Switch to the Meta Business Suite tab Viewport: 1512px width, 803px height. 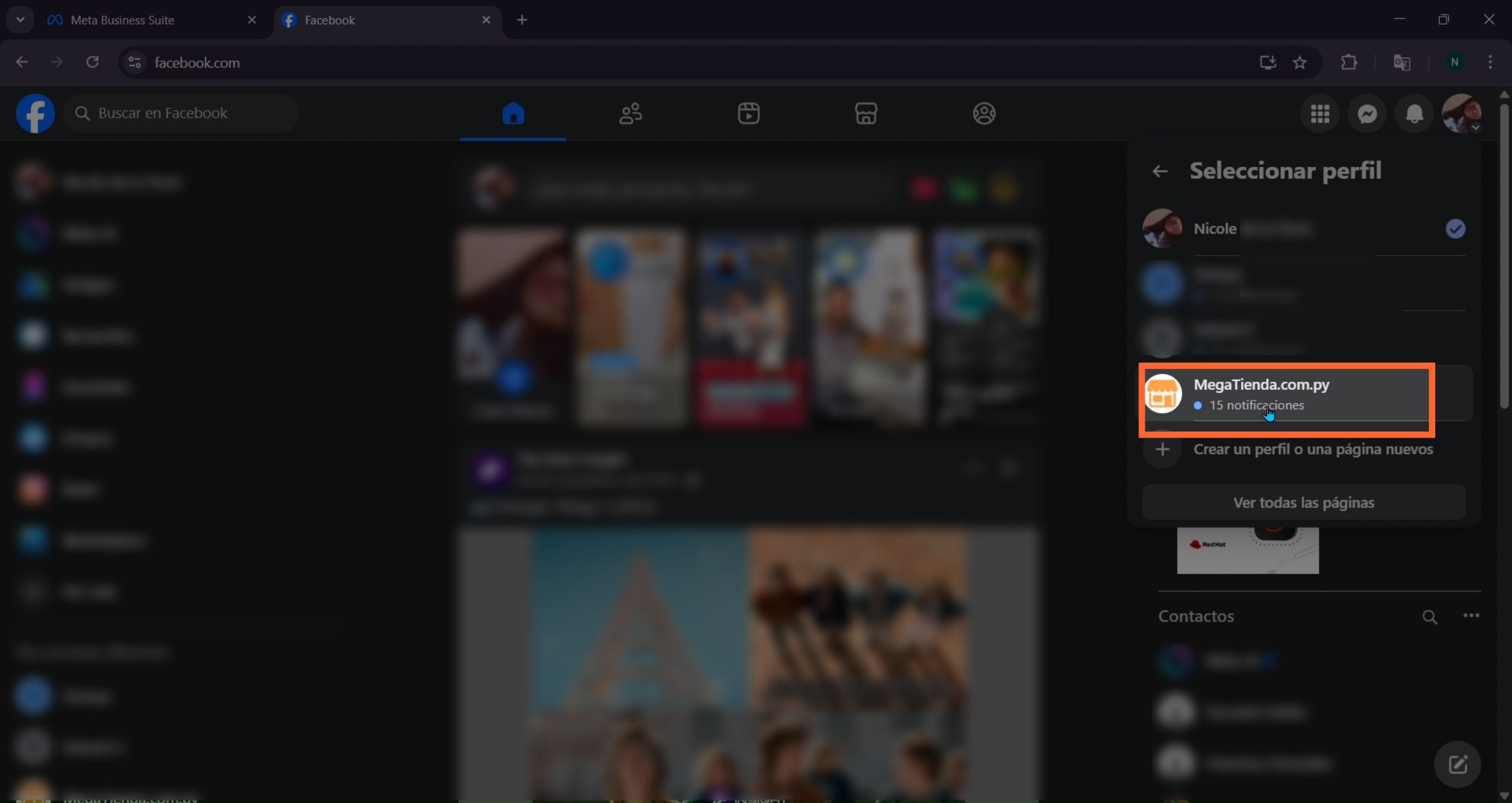(x=123, y=20)
